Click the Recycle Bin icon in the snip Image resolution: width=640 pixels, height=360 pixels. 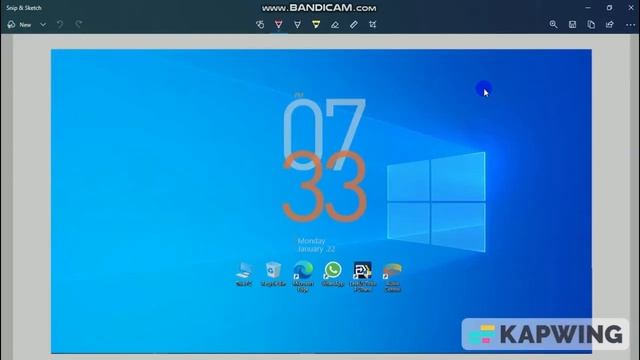[273, 274]
